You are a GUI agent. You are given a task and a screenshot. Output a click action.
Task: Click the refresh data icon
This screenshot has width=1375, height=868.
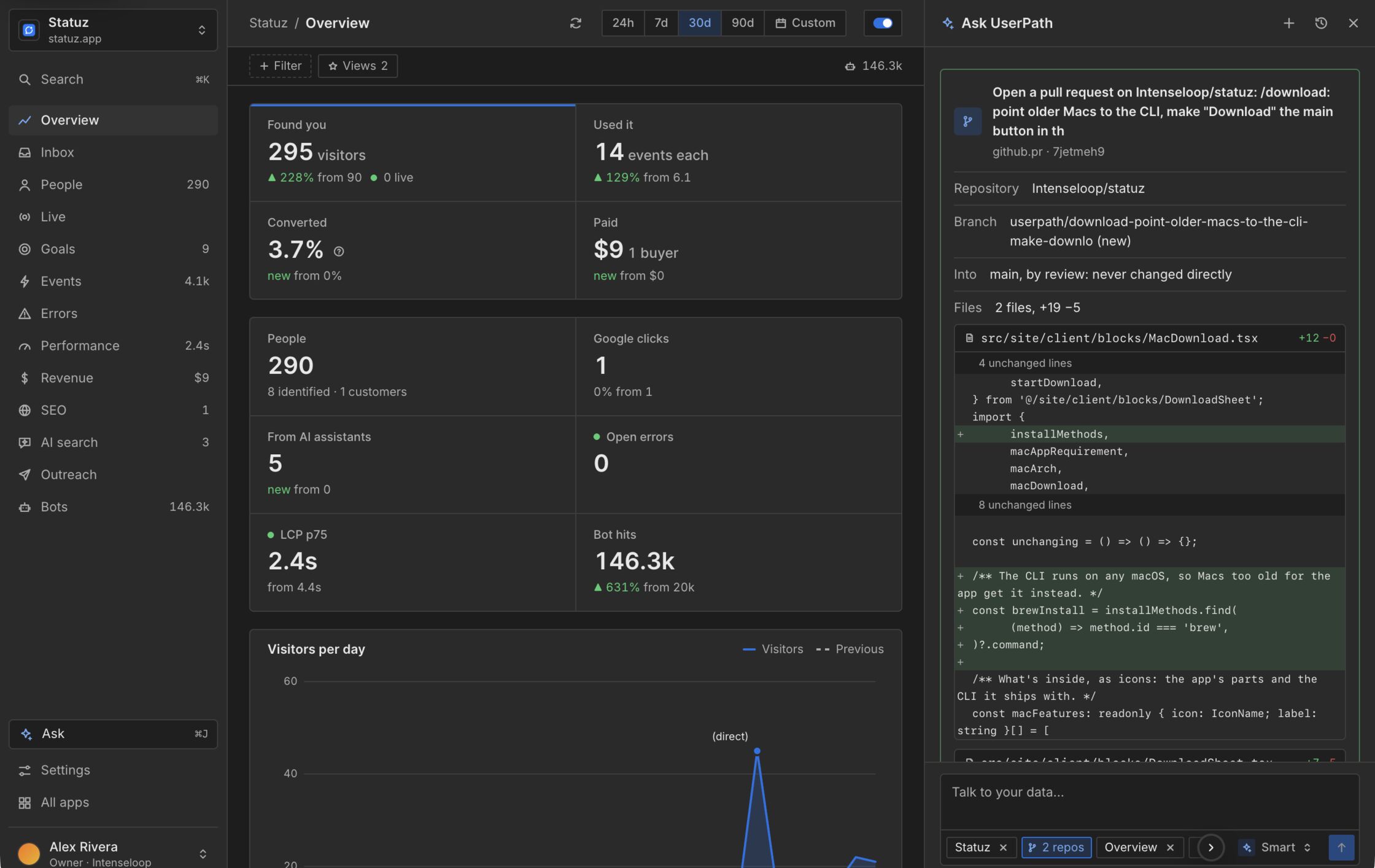[x=575, y=23]
